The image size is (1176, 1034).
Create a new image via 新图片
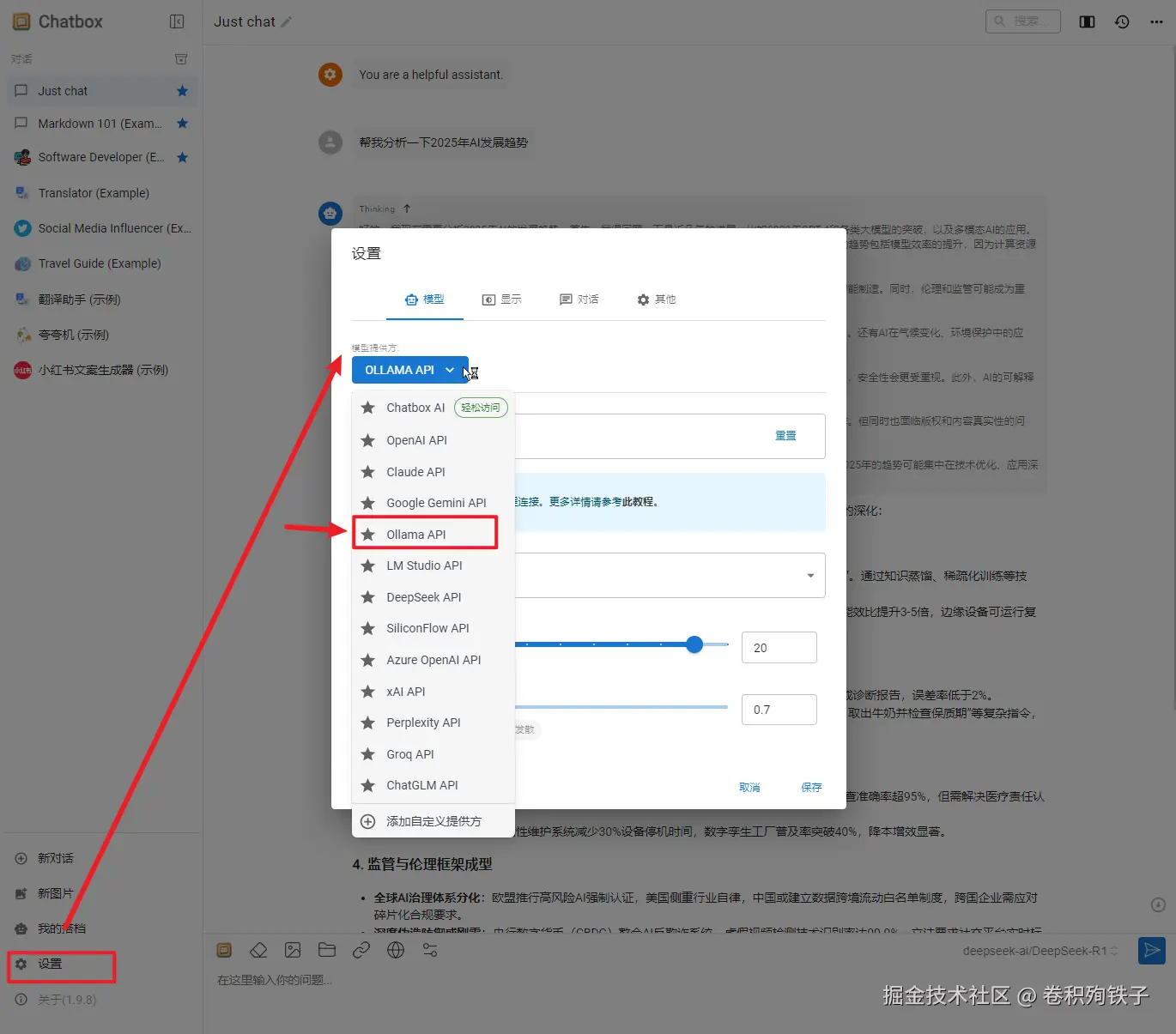pyautogui.click(x=56, y=893)
